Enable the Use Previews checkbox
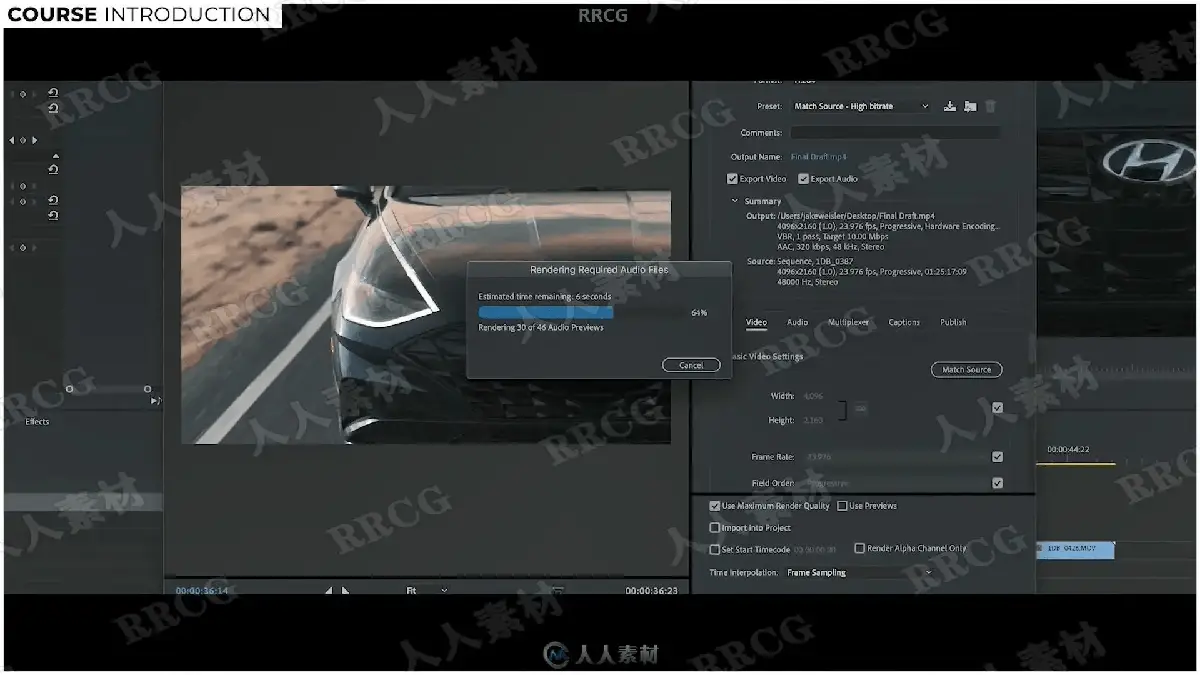The image size is (1200, 675). [842, 506]
